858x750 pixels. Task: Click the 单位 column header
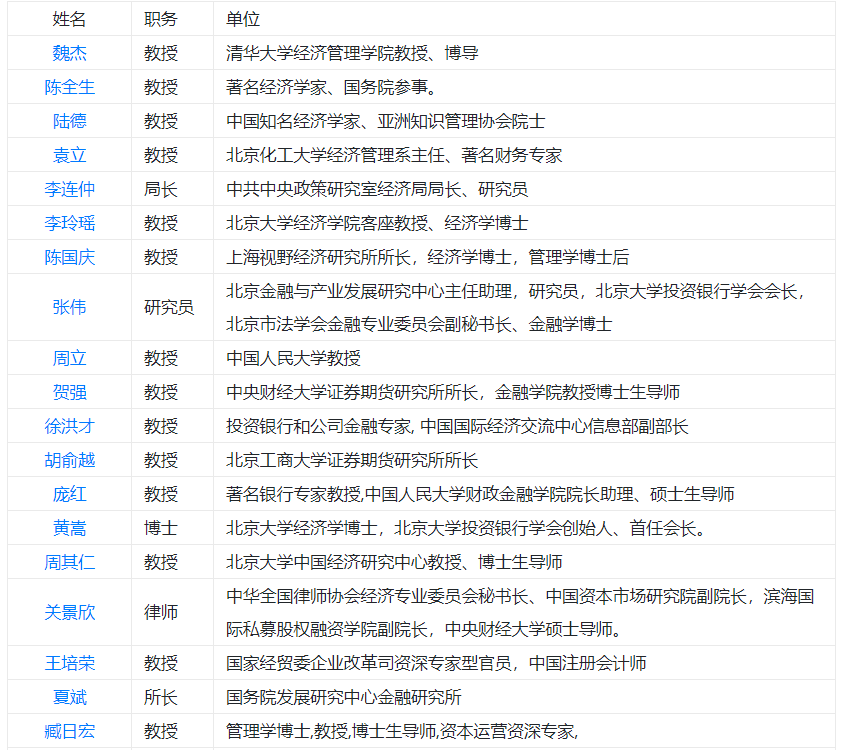[243, 19]
